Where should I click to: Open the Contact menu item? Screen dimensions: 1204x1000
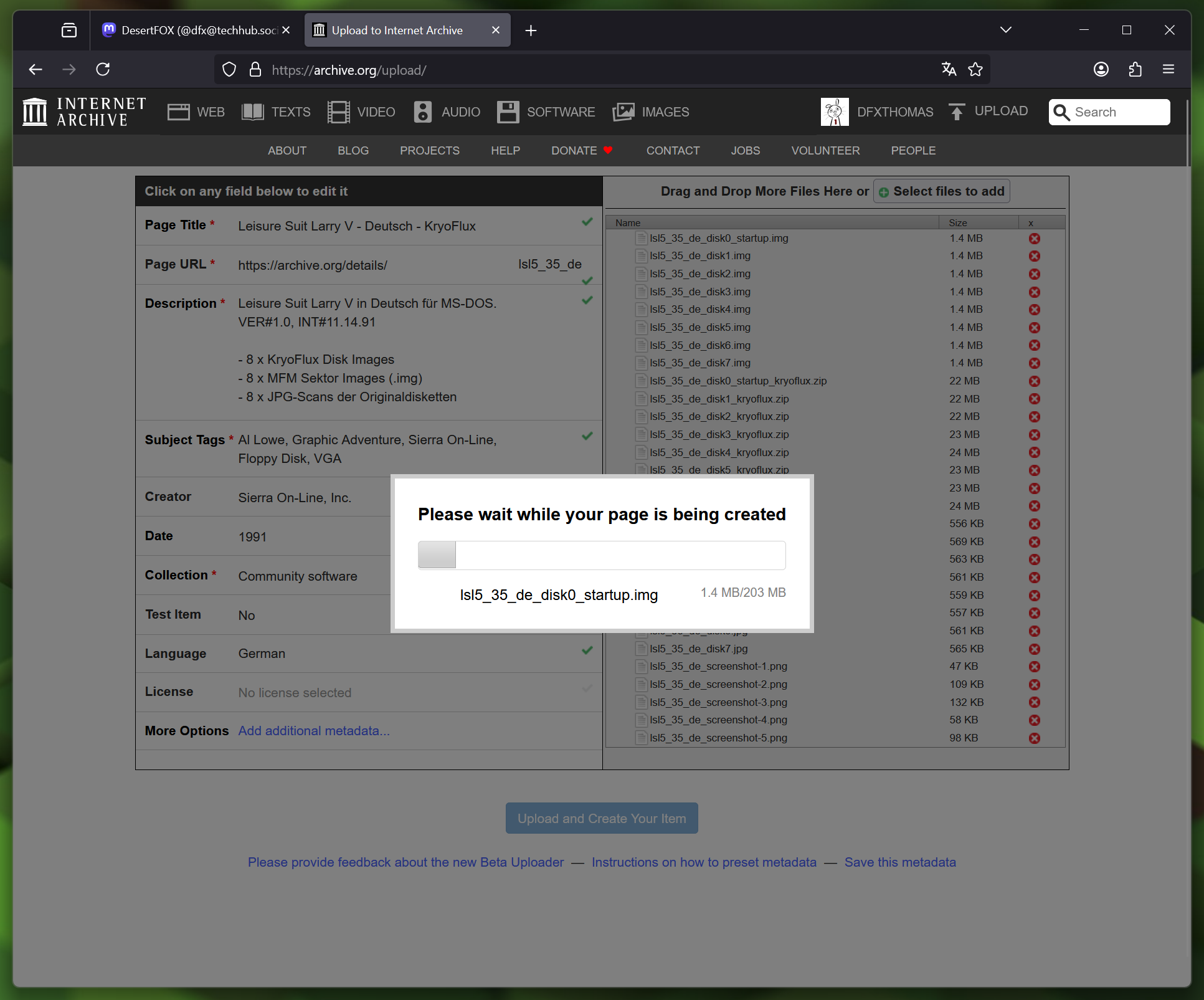coord(673,151)
